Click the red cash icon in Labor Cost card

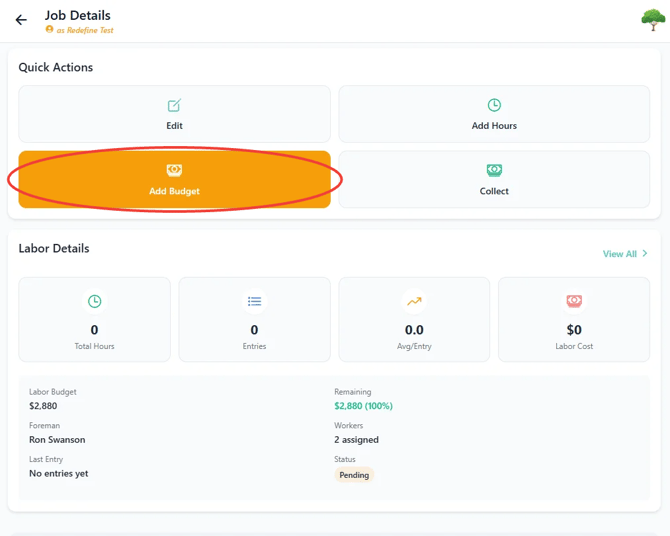coord(574,301)
